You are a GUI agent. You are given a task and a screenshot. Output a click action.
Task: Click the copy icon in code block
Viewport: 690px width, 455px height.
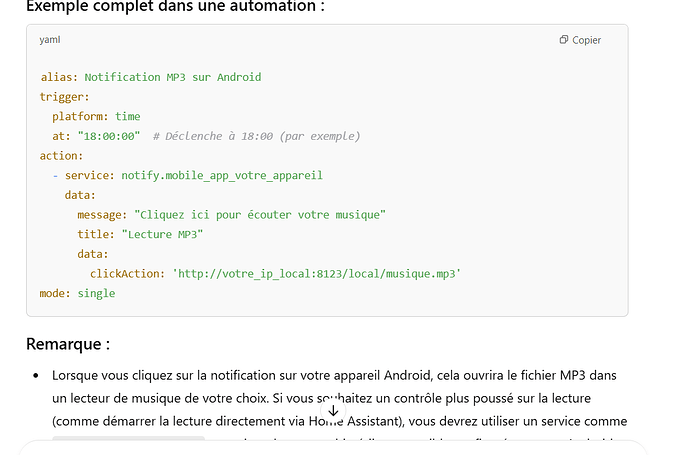click(564, 40)
